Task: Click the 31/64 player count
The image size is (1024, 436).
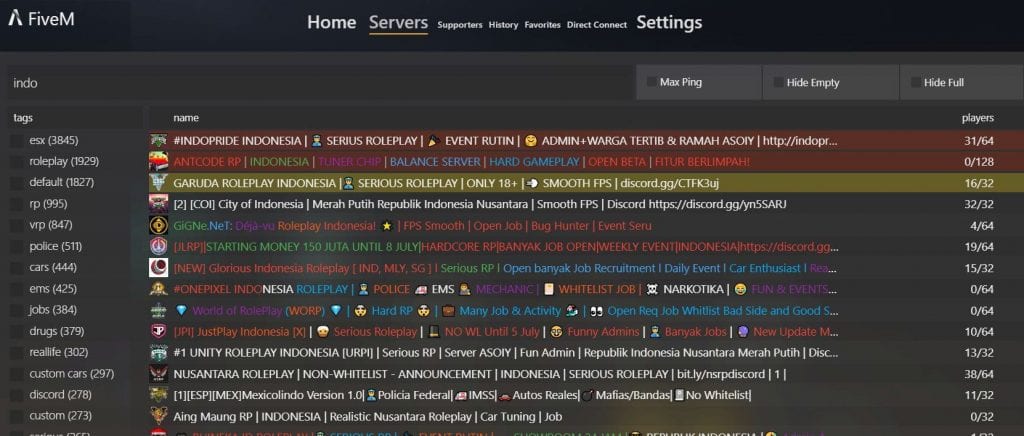Action: click(x=979, y=140)
